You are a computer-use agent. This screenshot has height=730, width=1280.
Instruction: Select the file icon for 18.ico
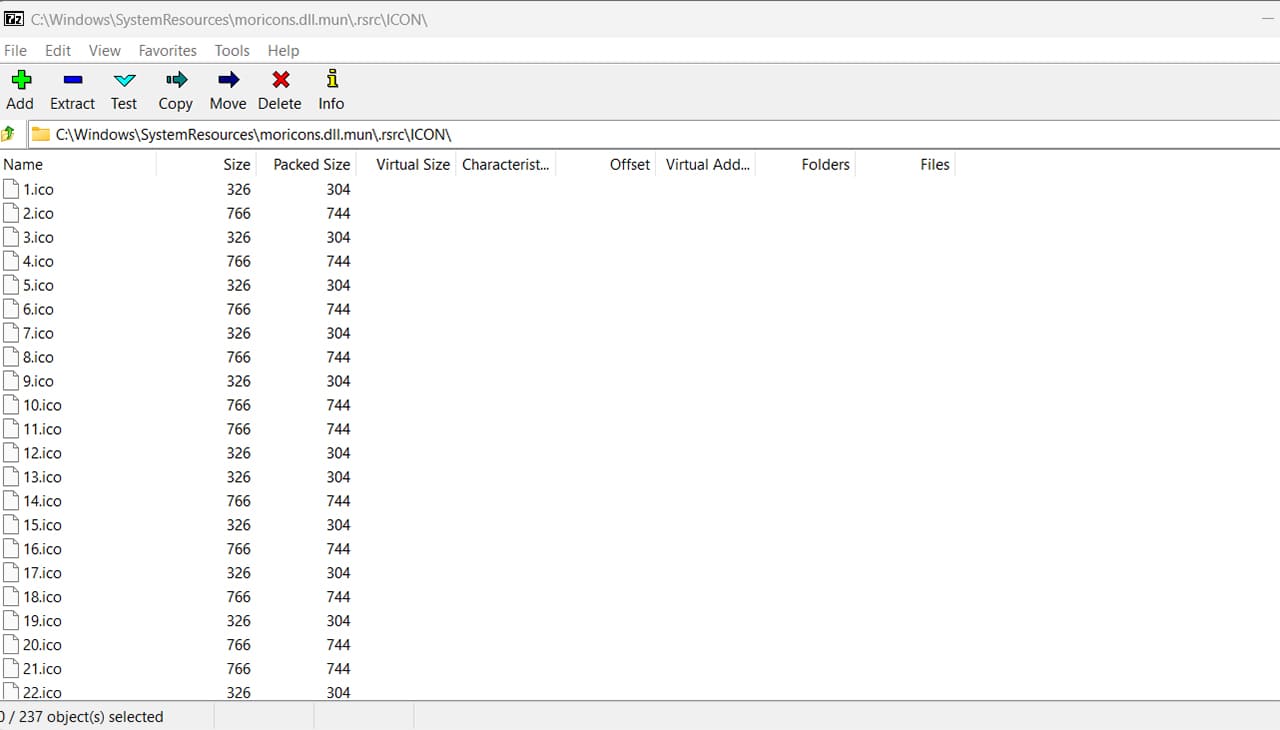click(x=11, y=597)
